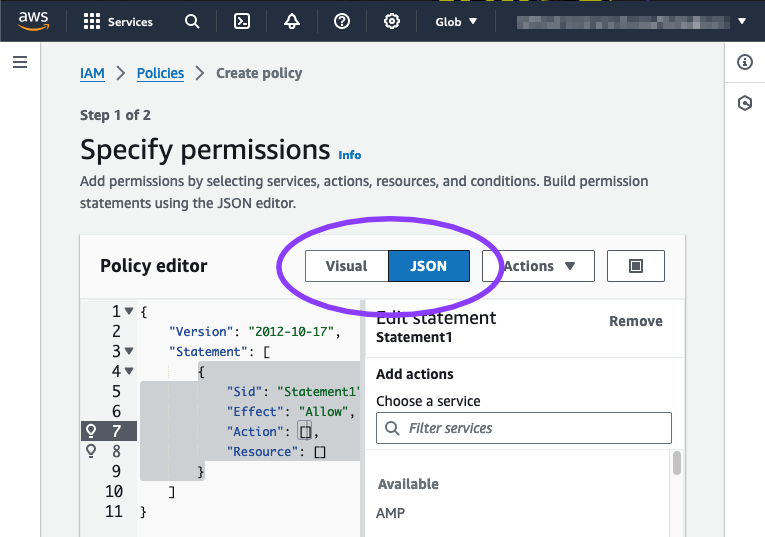
Task: Click the search icon inside Filter services
Action: click(x=392, y=428)
